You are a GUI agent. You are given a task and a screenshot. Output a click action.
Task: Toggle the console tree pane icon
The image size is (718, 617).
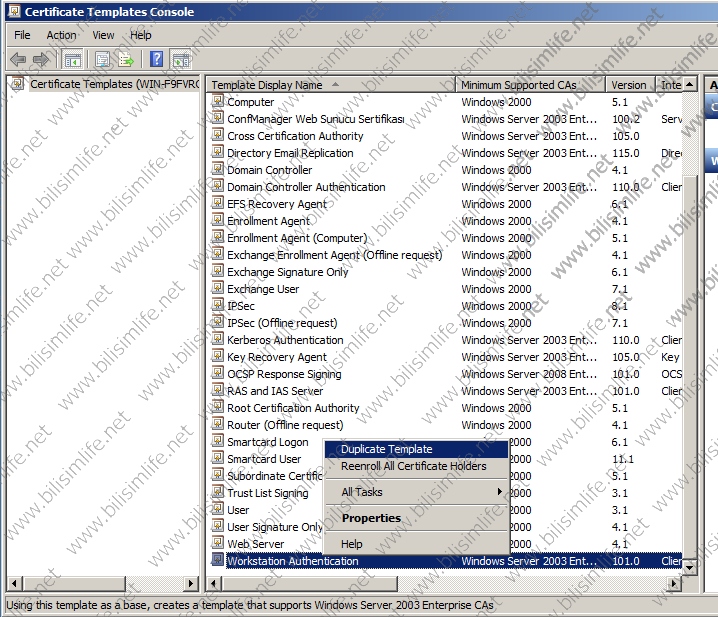[72, 59]
